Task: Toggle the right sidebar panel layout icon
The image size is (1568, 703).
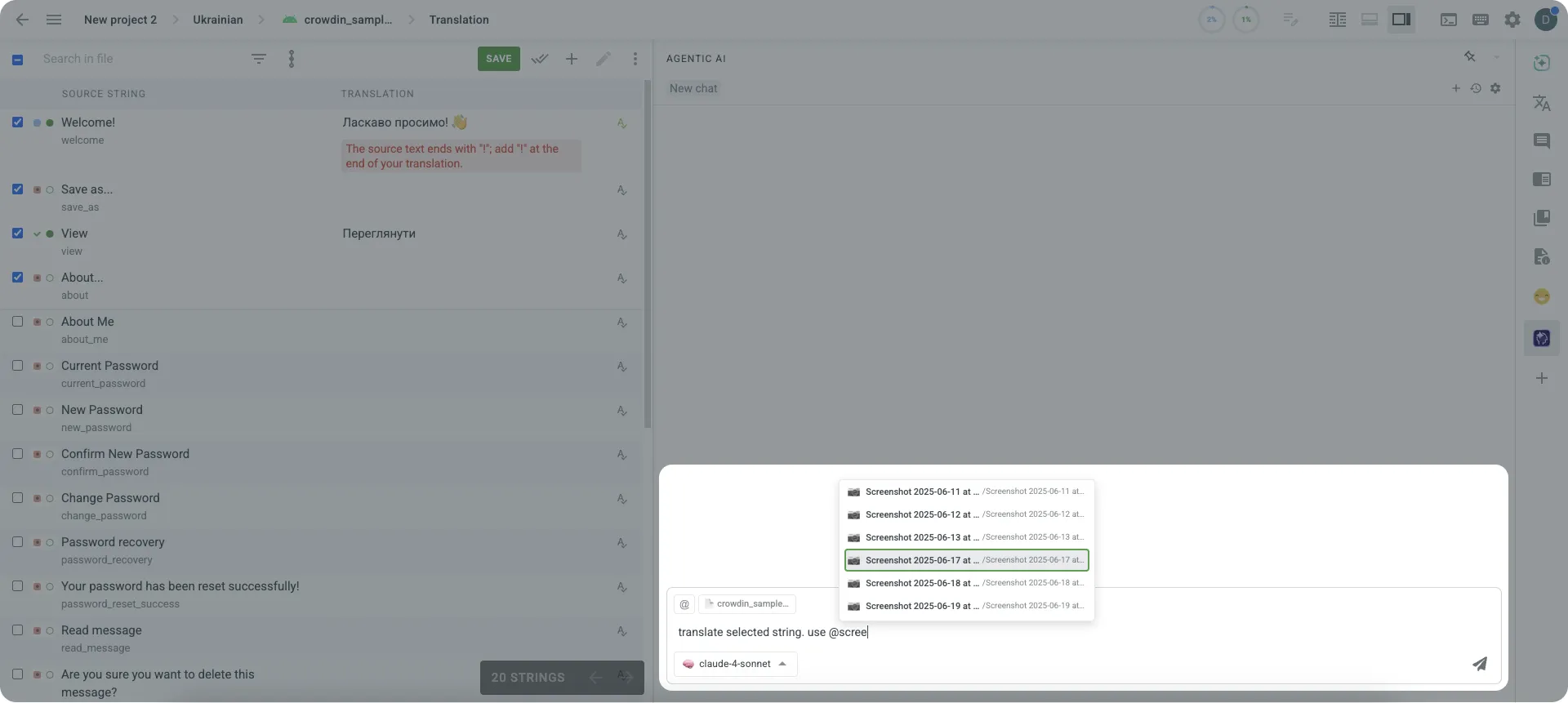Action: 1401,20
